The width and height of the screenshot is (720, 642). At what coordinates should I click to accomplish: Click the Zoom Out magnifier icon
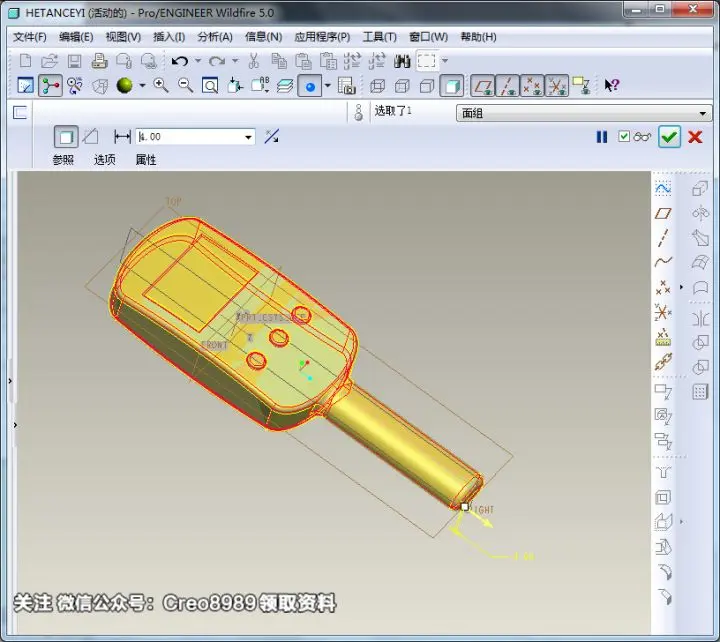point(186,85)
